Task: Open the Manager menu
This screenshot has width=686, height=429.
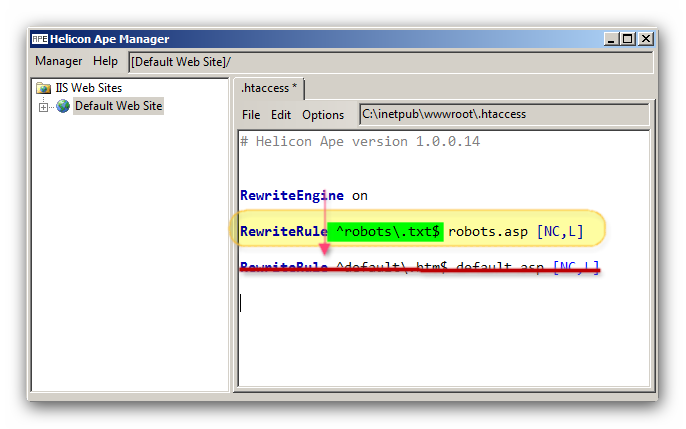Action: tap(58, 62)
